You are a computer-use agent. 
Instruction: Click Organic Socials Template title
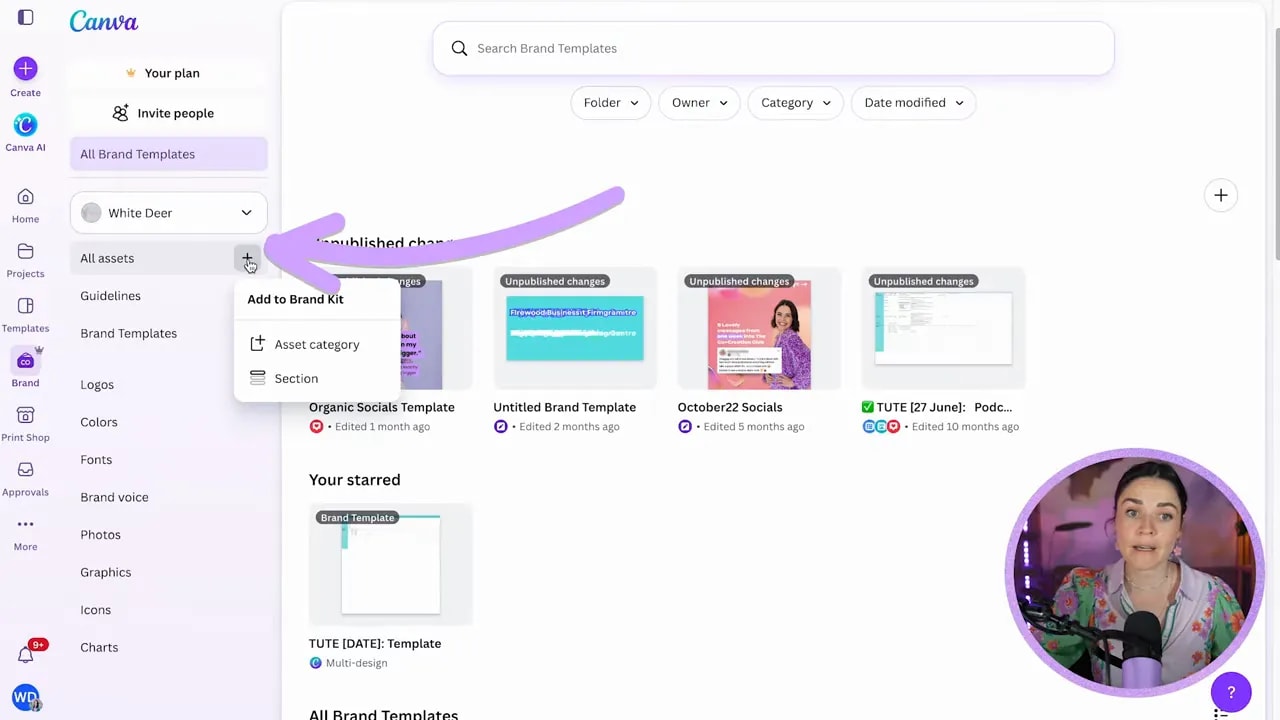pos(381,407)
